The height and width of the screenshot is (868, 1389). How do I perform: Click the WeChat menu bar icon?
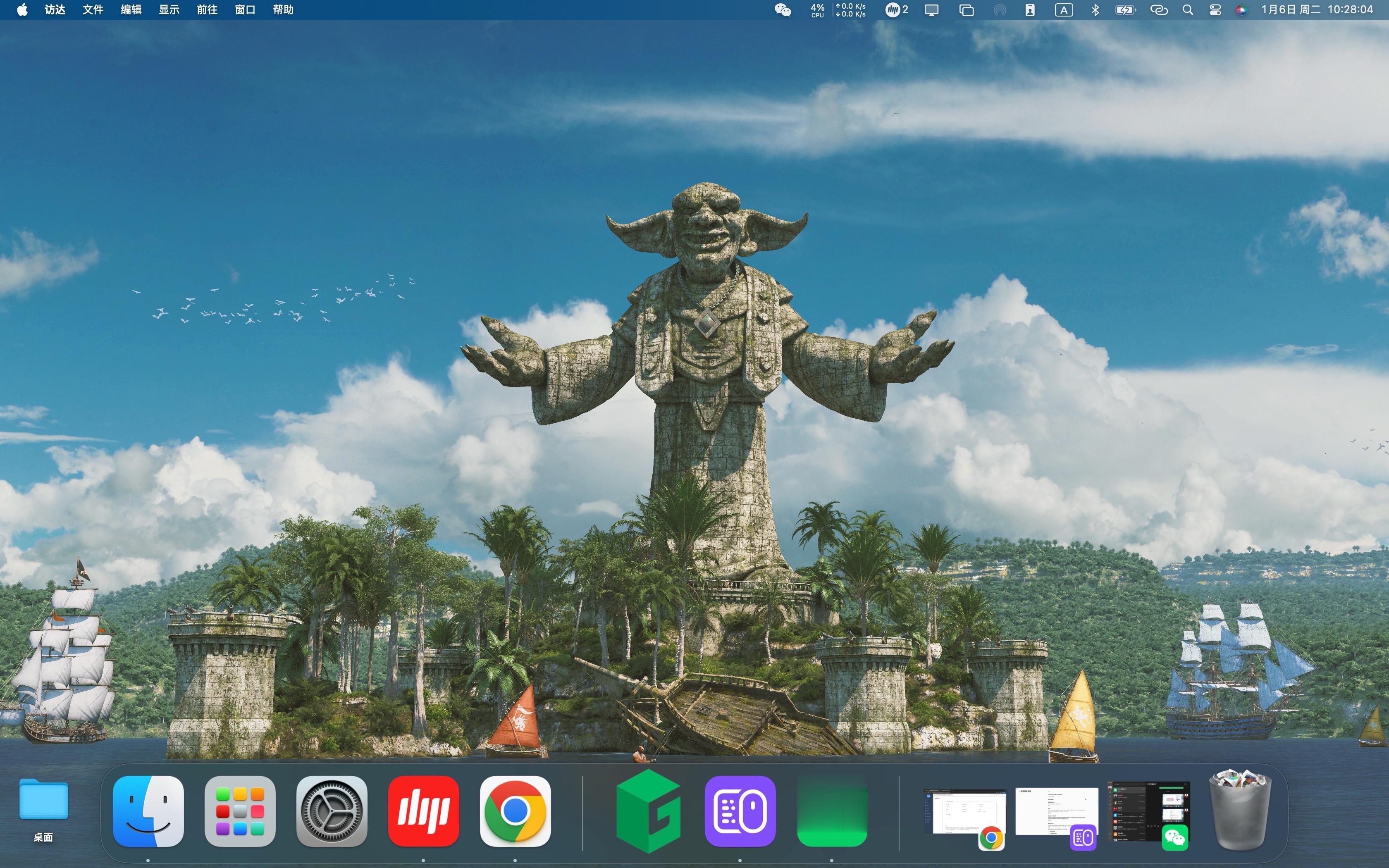782,10
